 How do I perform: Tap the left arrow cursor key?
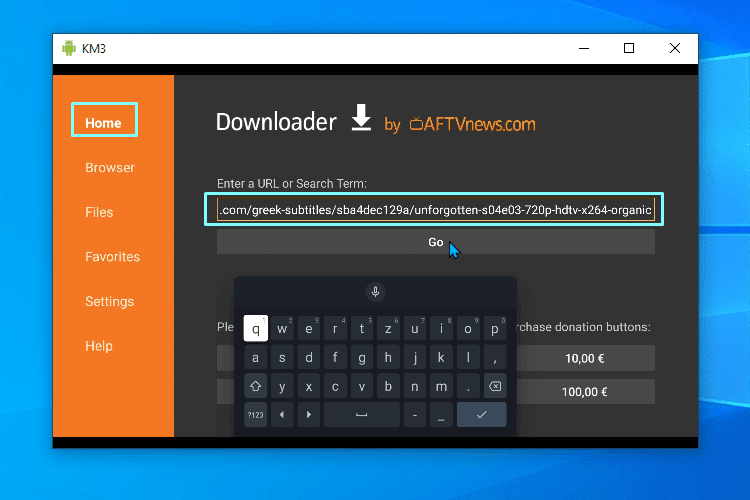[x=282, y=414]
